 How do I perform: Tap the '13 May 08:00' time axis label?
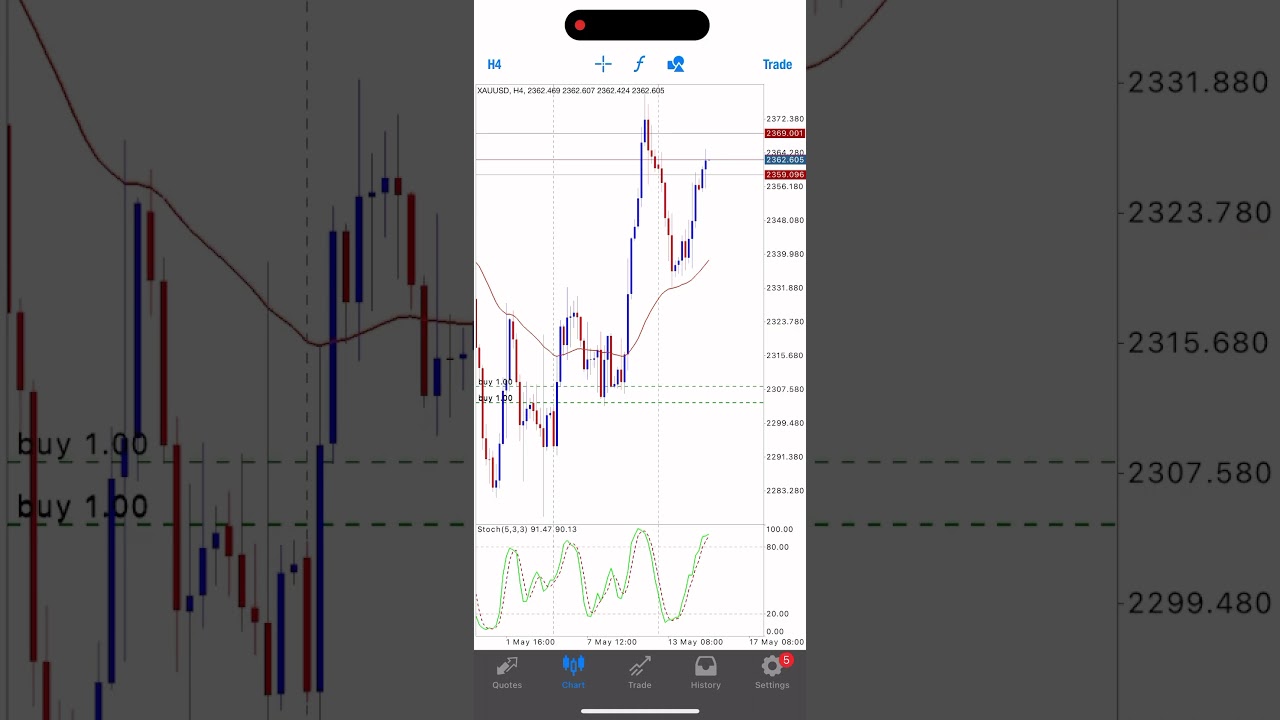click(695, 642)
